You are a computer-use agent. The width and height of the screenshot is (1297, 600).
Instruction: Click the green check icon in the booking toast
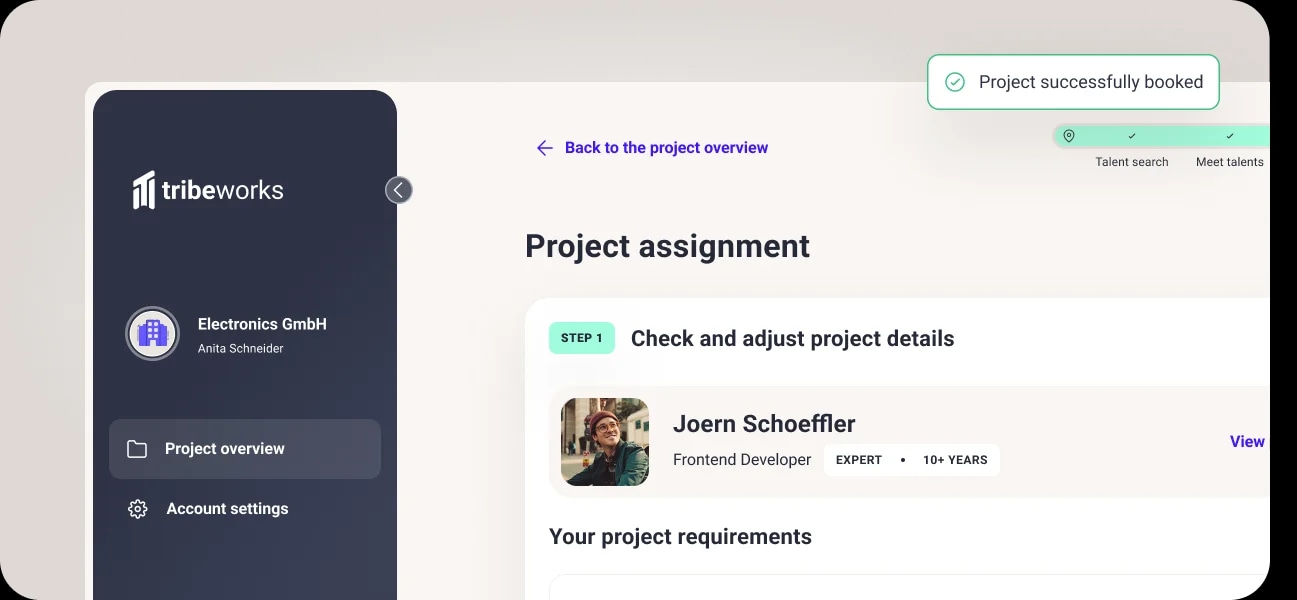[x=953, y=82]
